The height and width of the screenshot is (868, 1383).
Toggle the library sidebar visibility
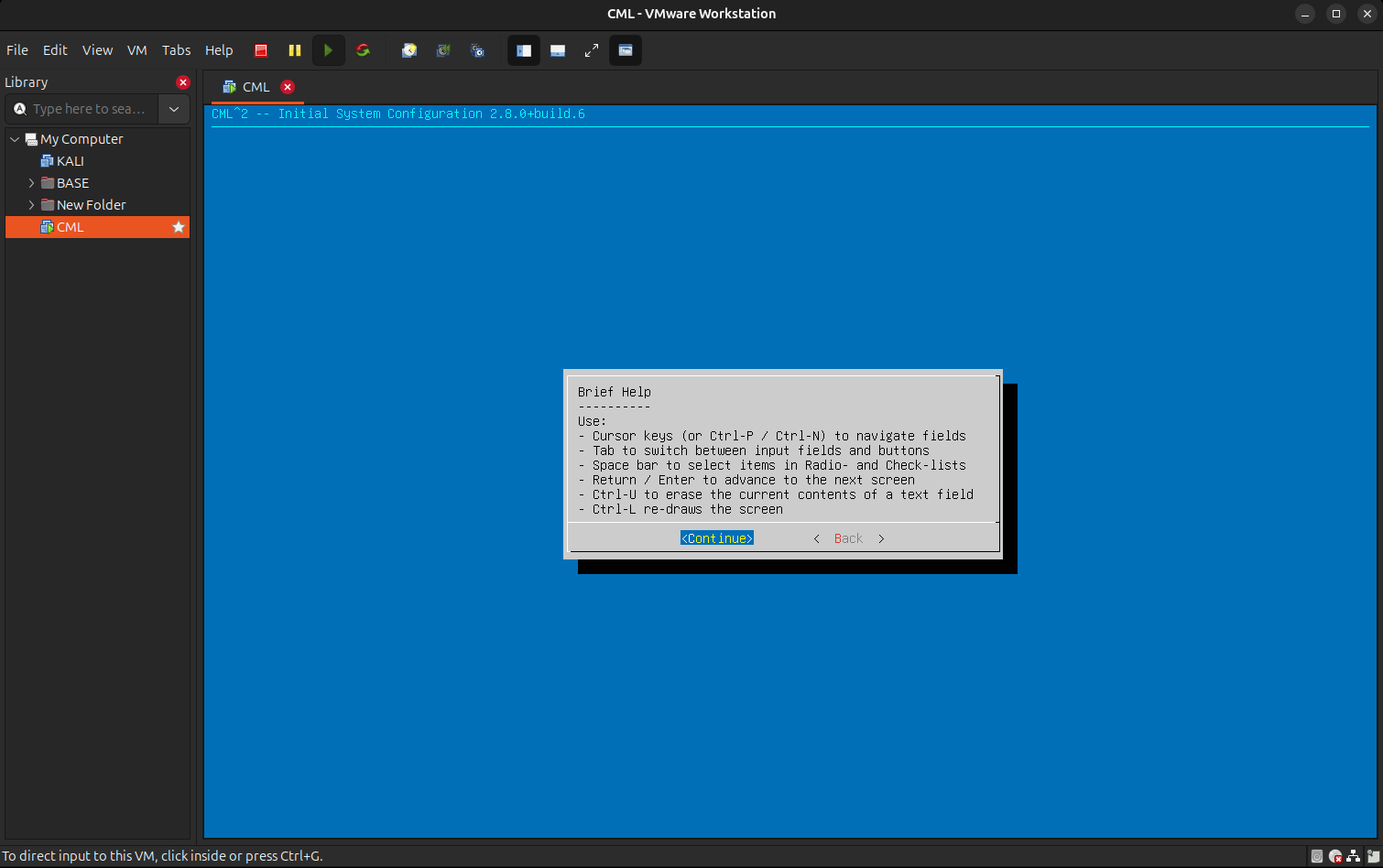click(x=524, y=50)
